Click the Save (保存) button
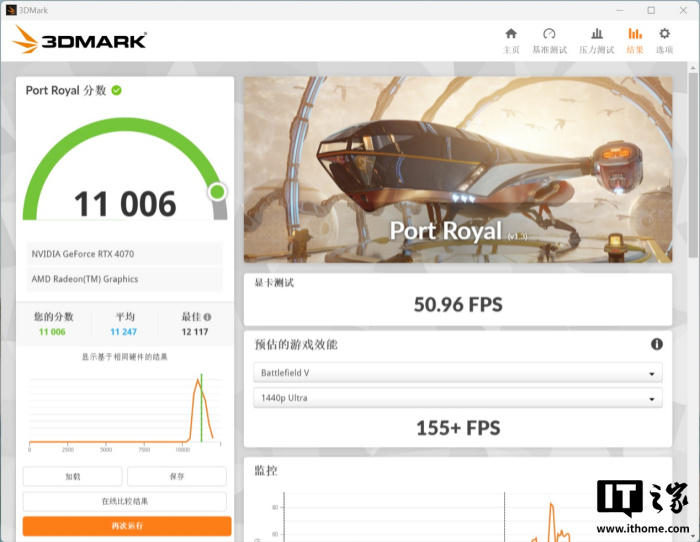Screen dimensions: 700x542 tap(177, 476)
